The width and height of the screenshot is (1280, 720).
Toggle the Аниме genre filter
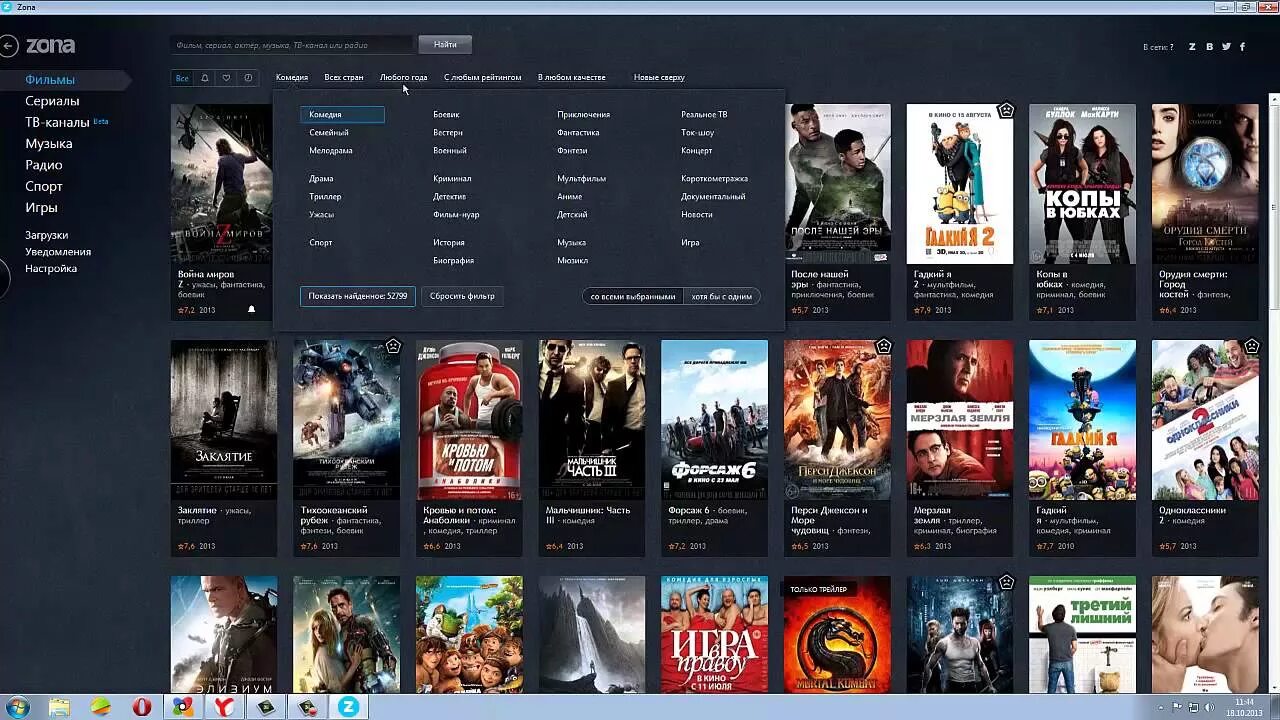[x=569, y=197]
